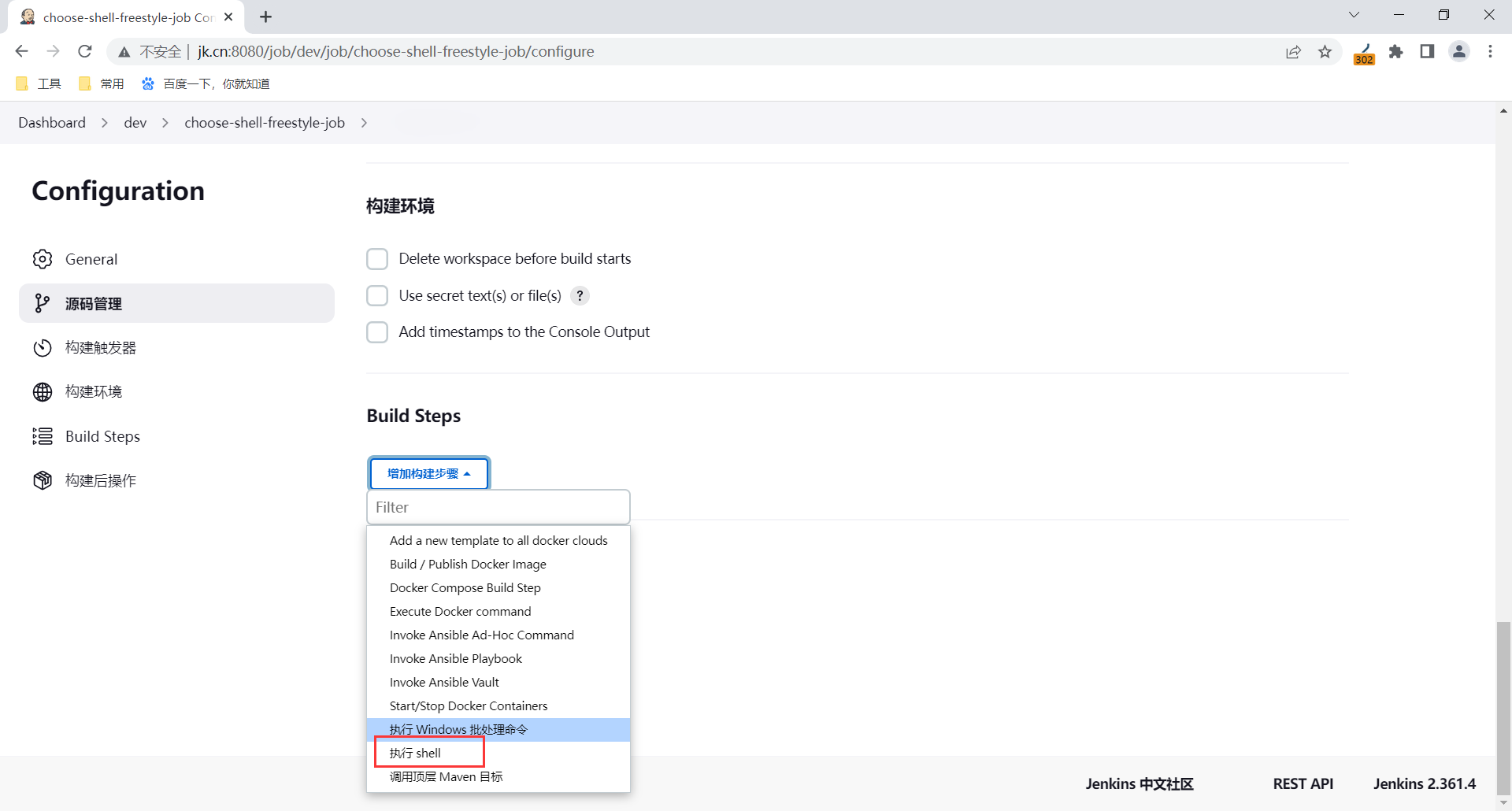Open the browser extensions puzzle icon
Viewport: 1512px width, 811px height.
1396,52
